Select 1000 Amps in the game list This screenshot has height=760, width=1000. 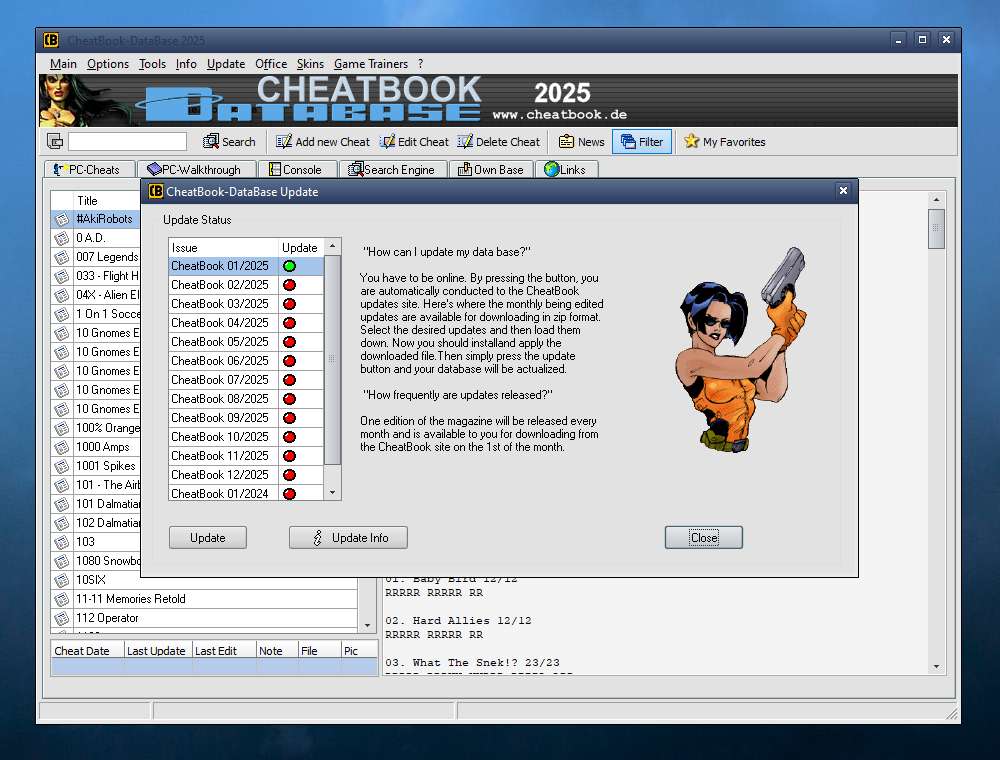click(x=103, y=447)
